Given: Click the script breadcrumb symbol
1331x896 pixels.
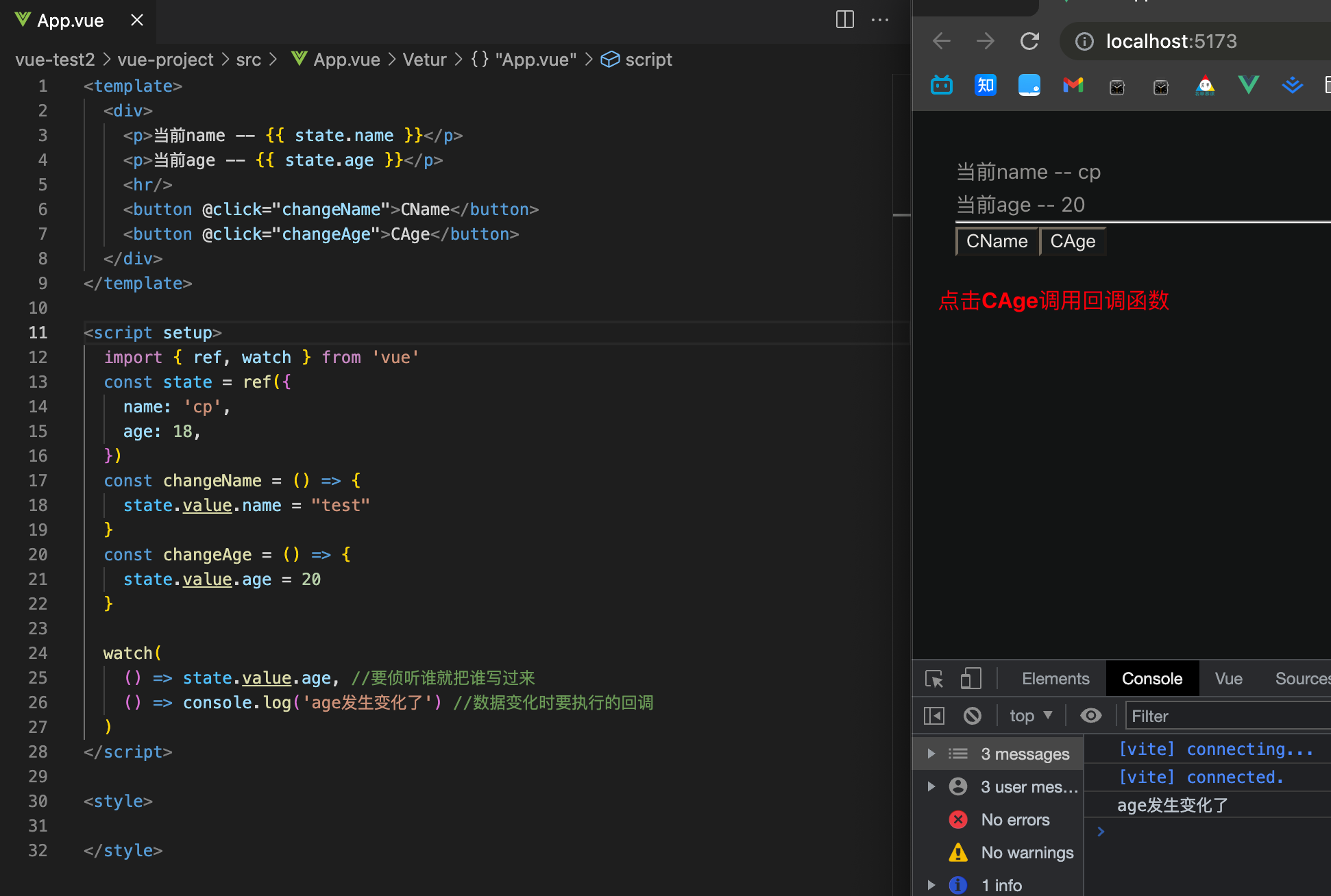Looking at the screenshot, I should pos(637,60).
